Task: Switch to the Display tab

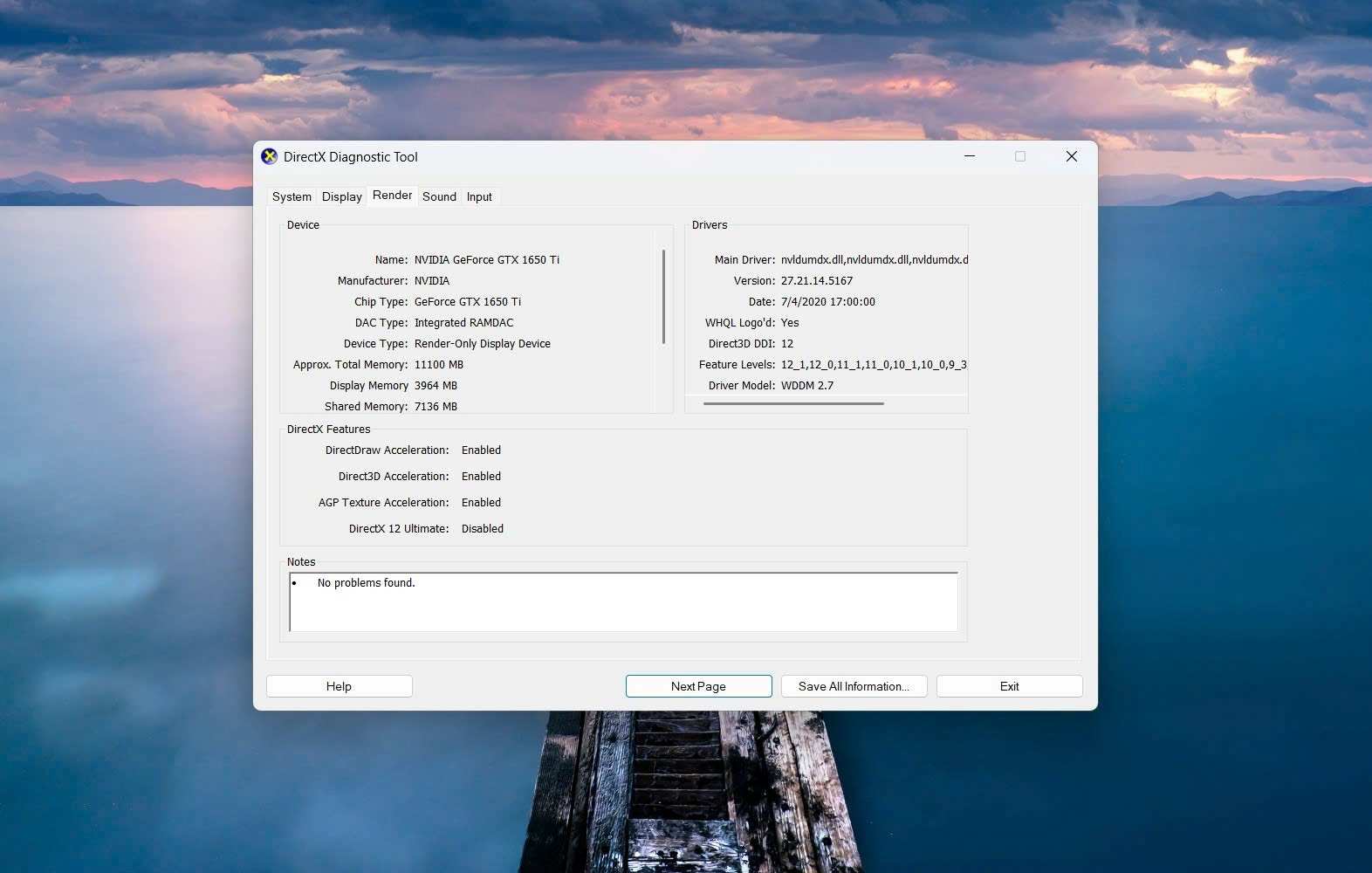Action: pyautogui.click(x=342, y=197)
